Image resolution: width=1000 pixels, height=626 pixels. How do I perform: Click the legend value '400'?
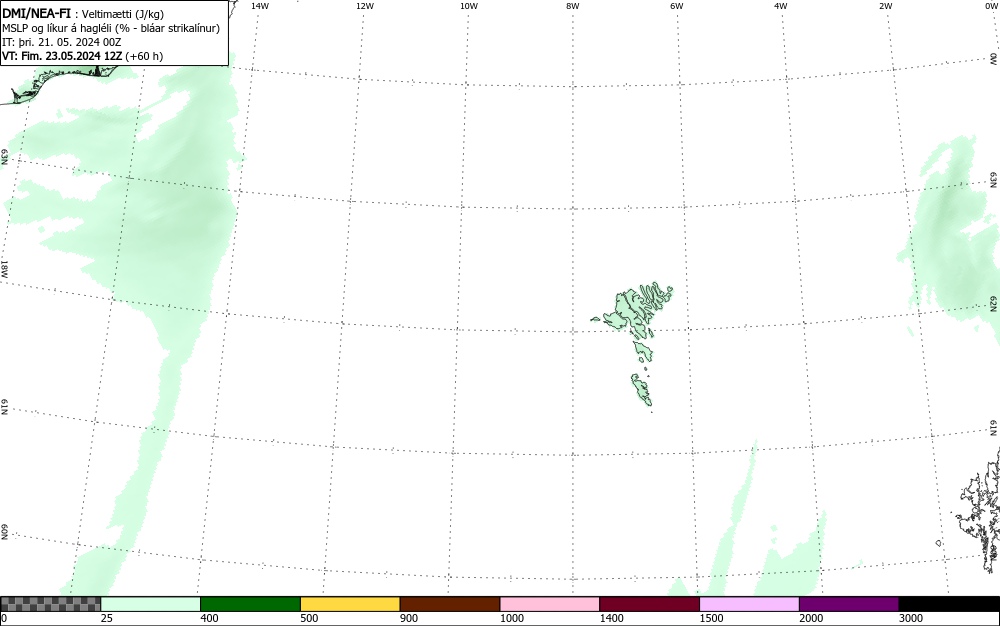209,618
